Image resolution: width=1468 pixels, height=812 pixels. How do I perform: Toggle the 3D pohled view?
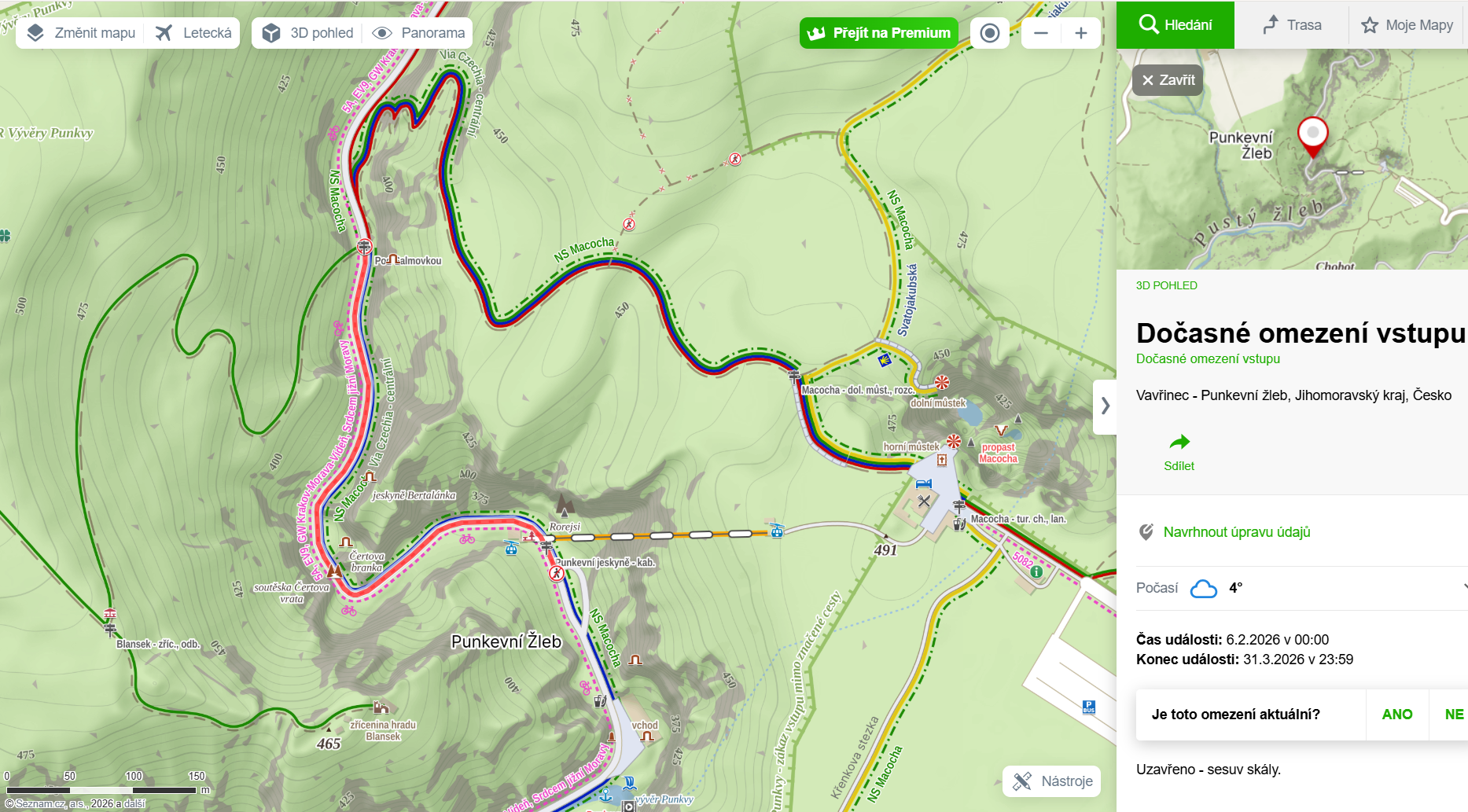307,33
